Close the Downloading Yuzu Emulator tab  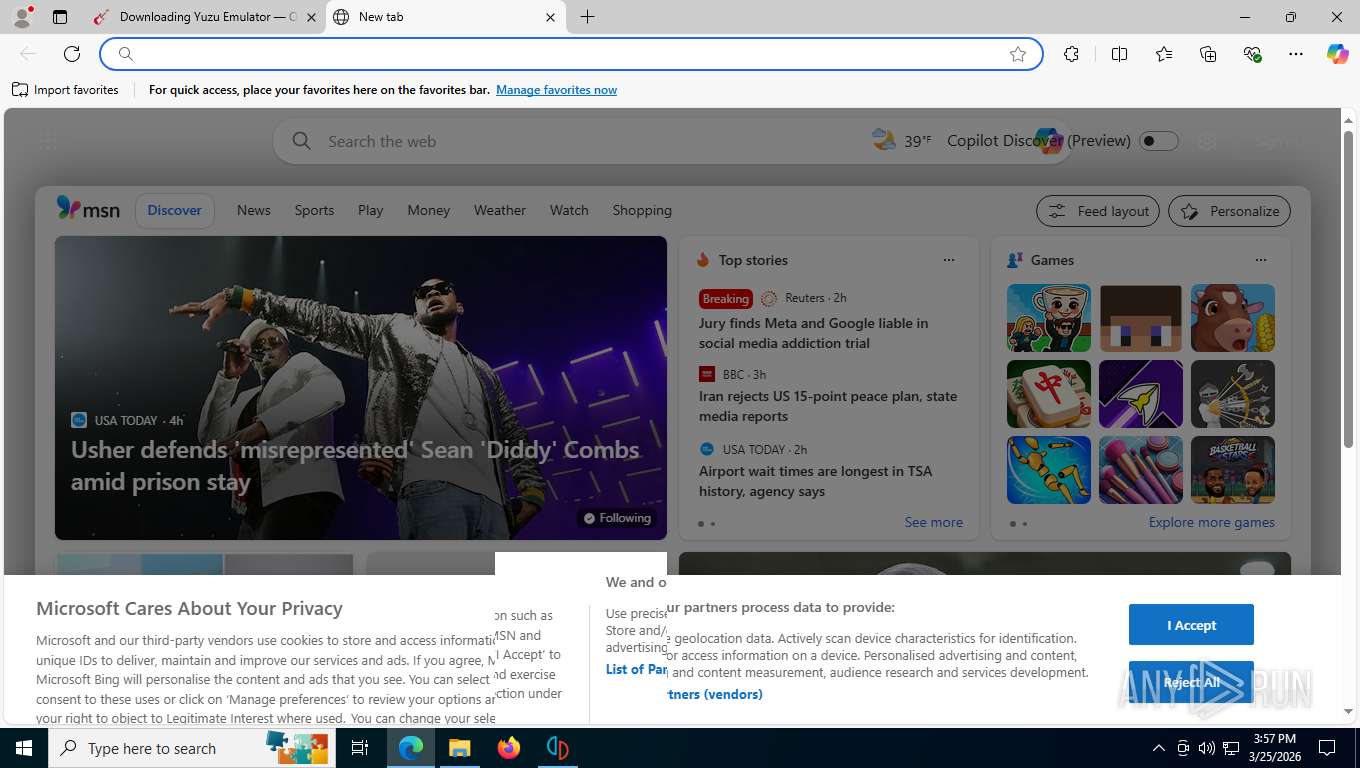point(311,17)
